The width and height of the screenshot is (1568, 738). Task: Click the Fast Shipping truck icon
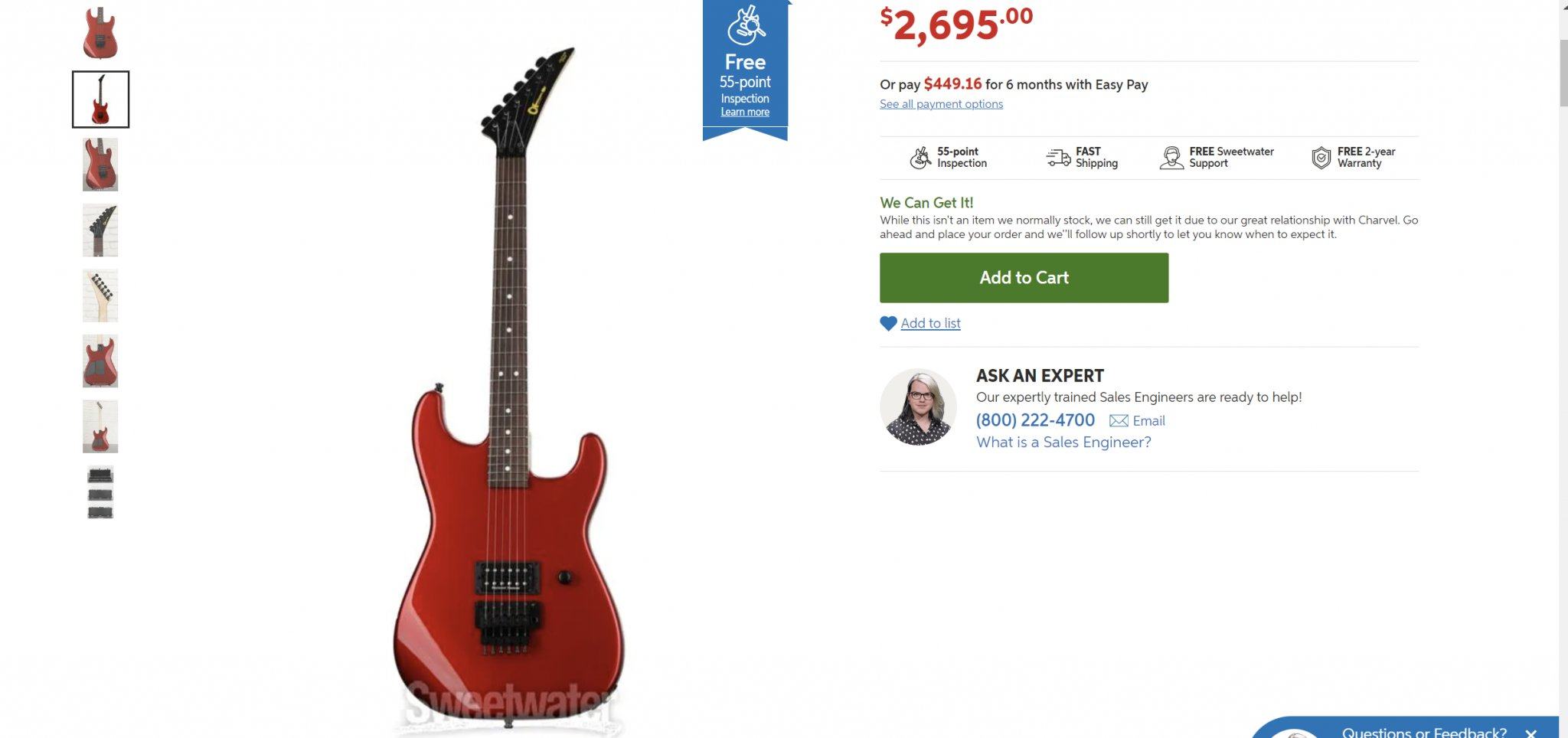[1058, 158]
